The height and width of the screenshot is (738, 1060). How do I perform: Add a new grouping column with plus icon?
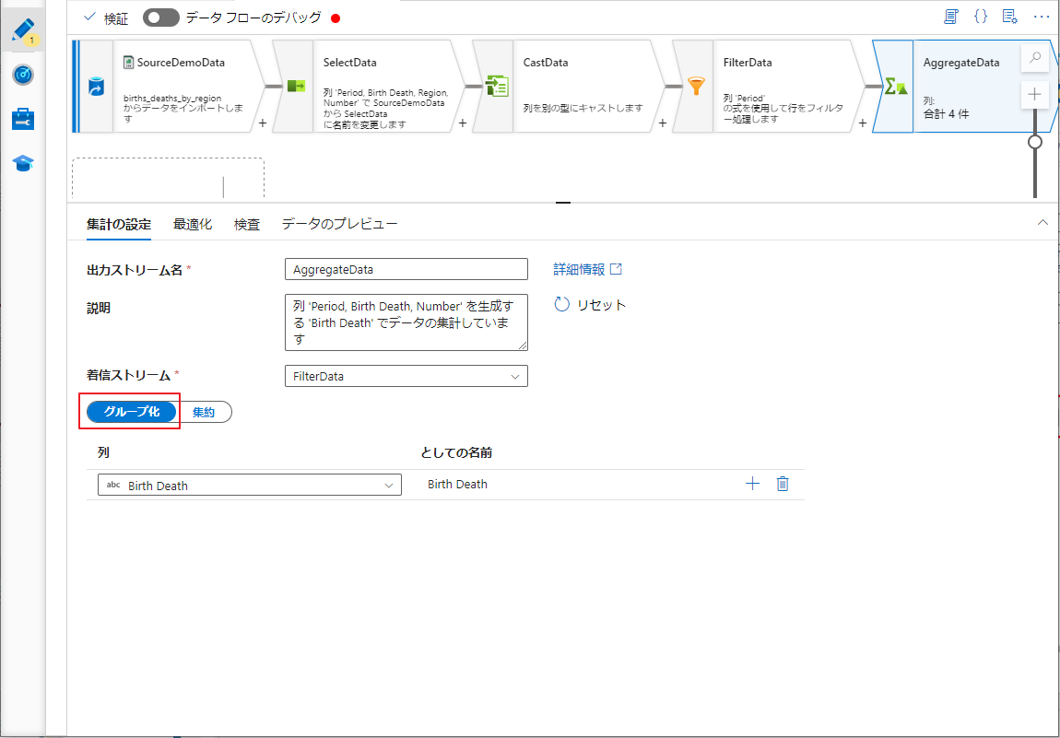(x=752, y=484)
